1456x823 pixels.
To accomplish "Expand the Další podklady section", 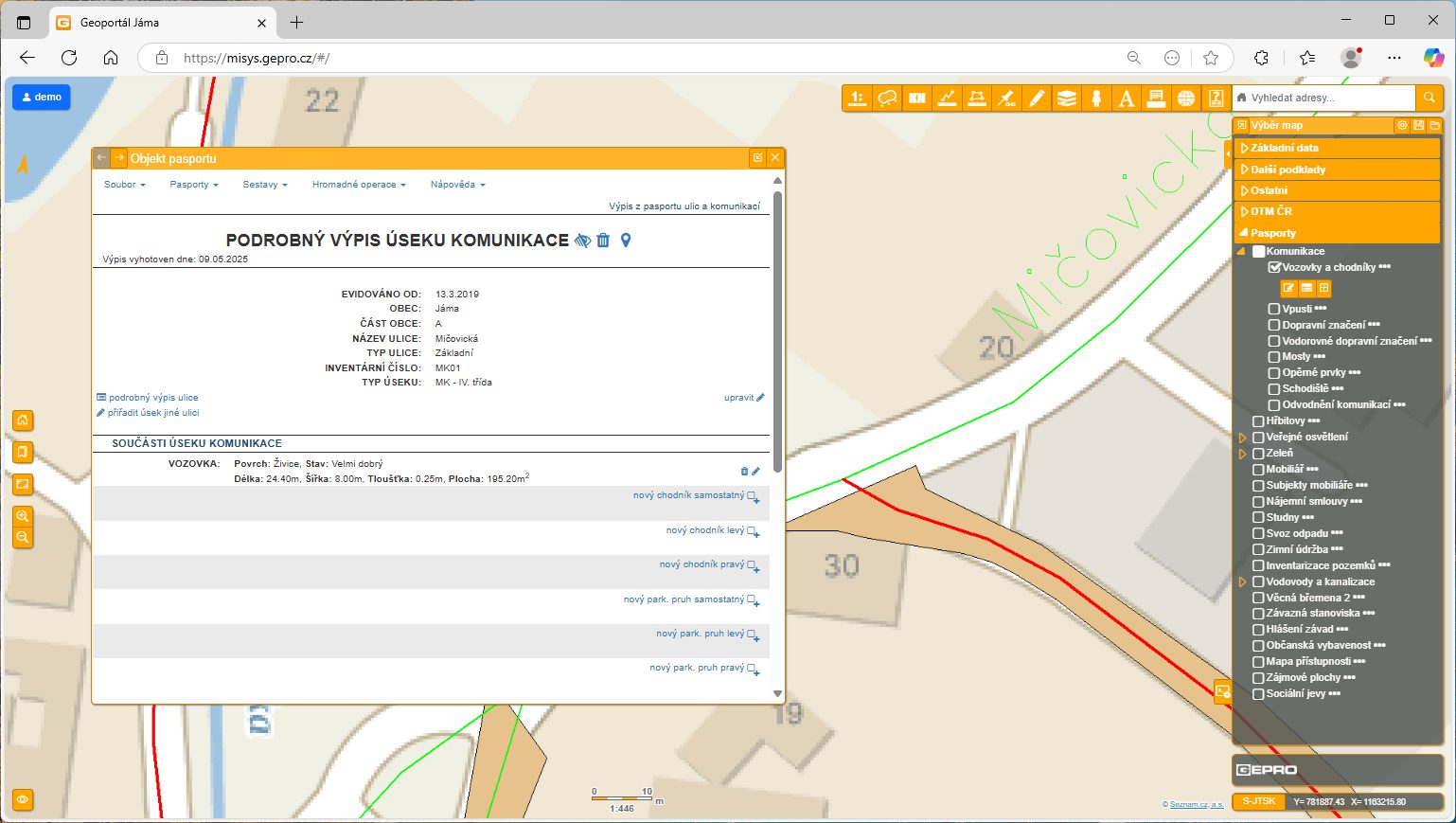I will [1338, 170].
